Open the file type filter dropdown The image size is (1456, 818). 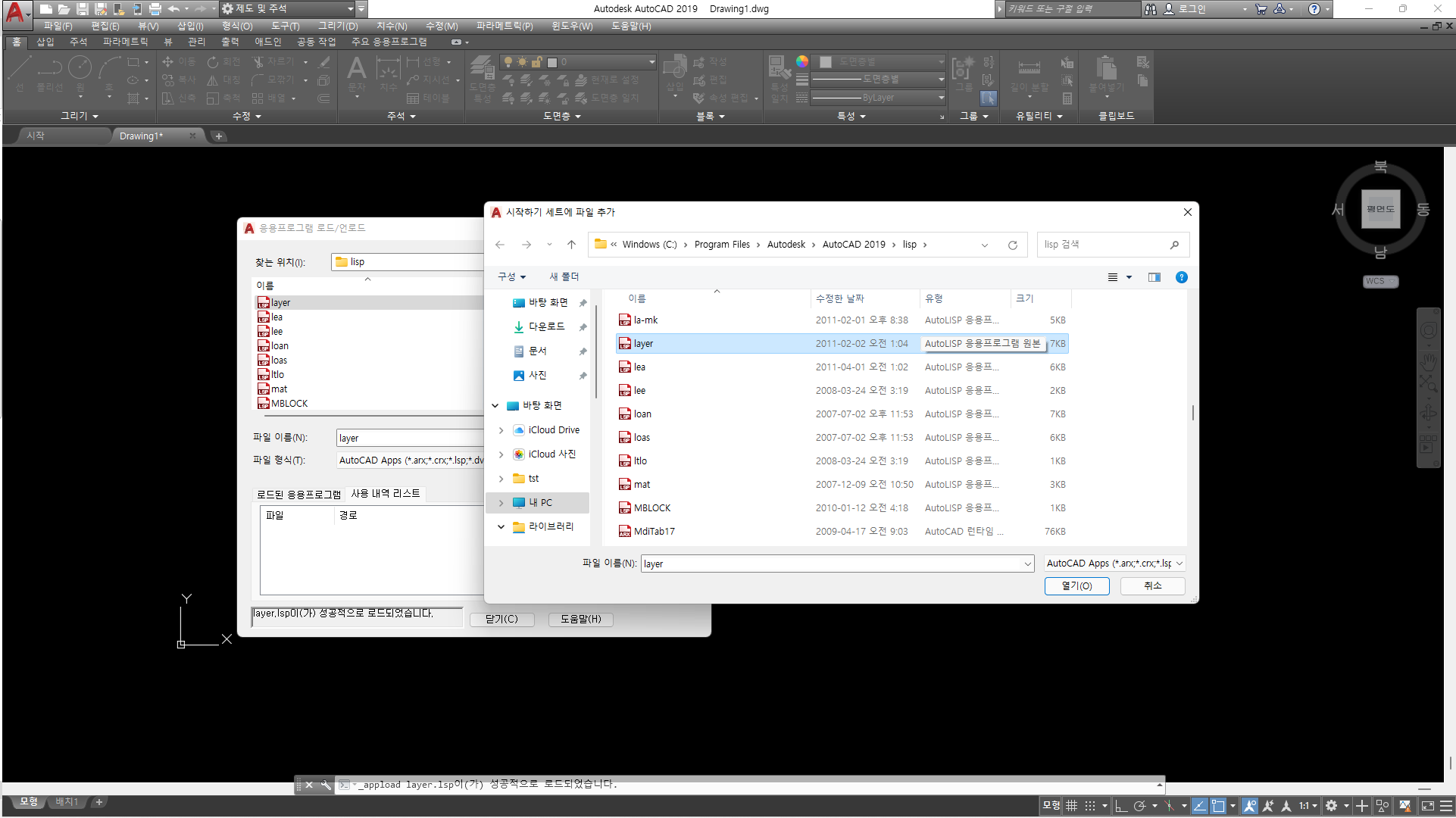tap(1114, 564)
